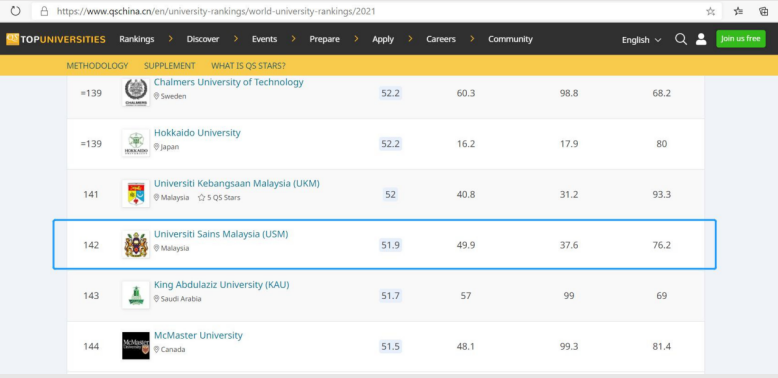
Task: Click the UKM crest logo
Action: click(135, 193)
